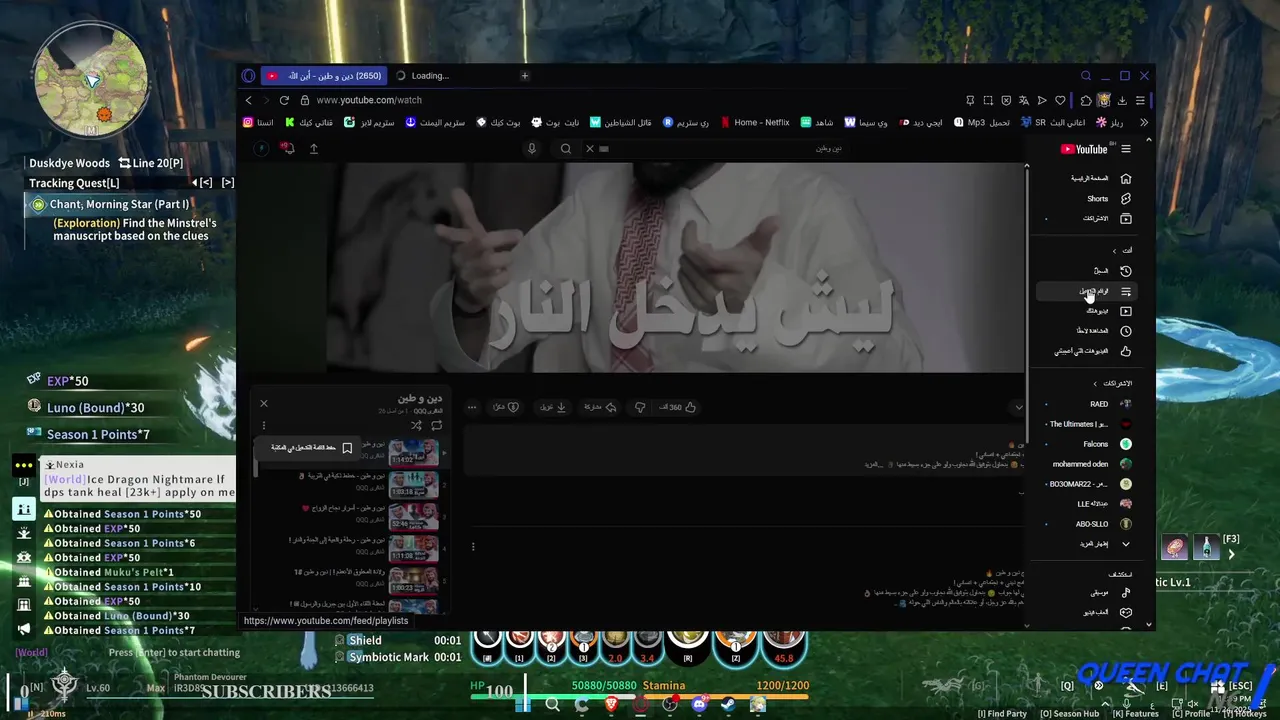Open the YouTube hamburger guide menu
Viewport: 1280px width, 720px height.
[1126, 149]
